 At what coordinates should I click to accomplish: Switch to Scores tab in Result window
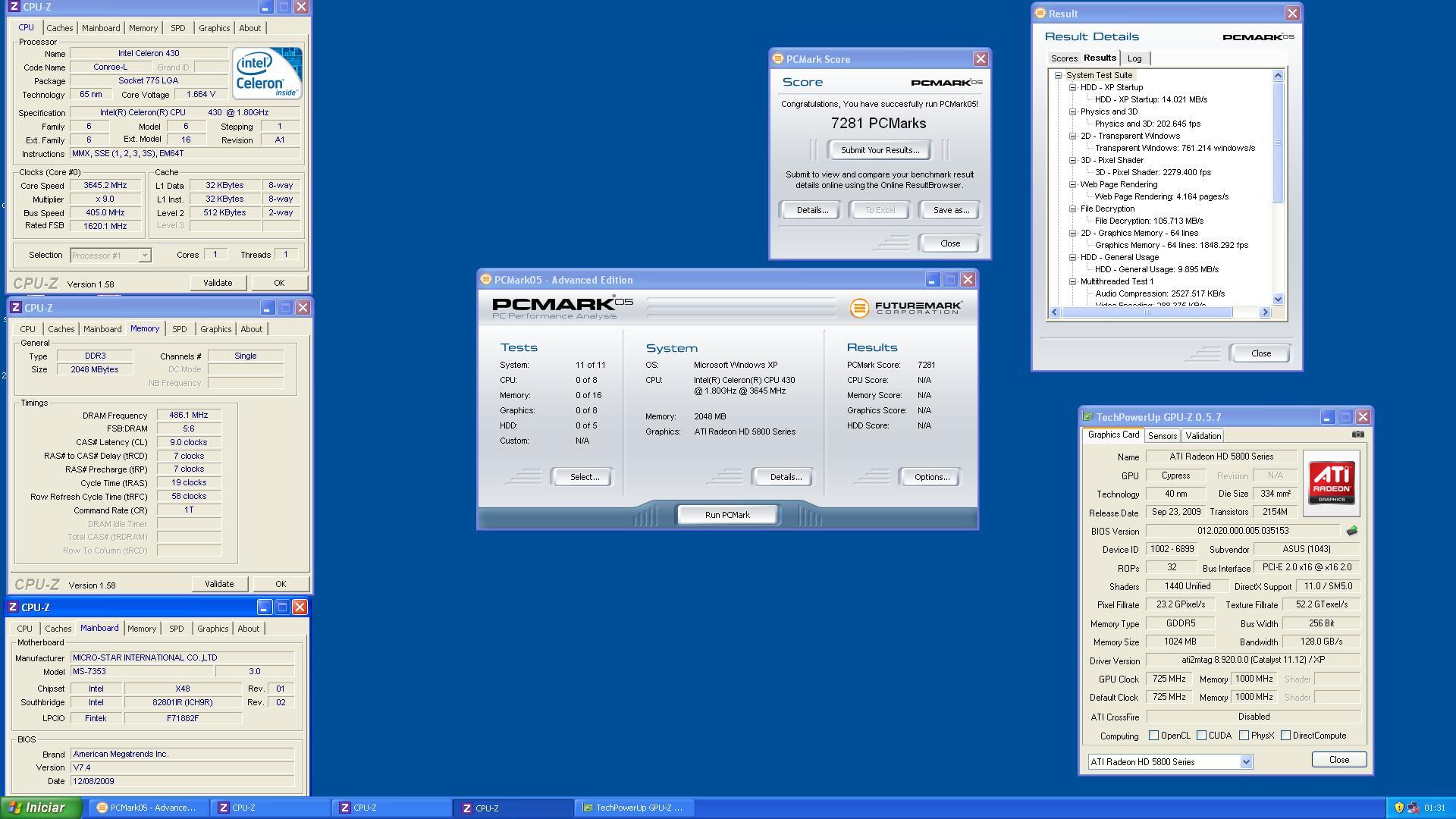(1063, 58)
